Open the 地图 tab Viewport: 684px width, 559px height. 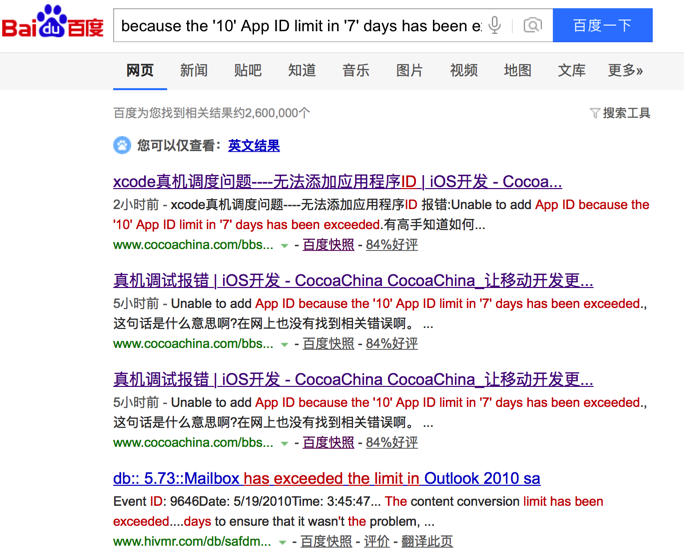click(517, 70)
